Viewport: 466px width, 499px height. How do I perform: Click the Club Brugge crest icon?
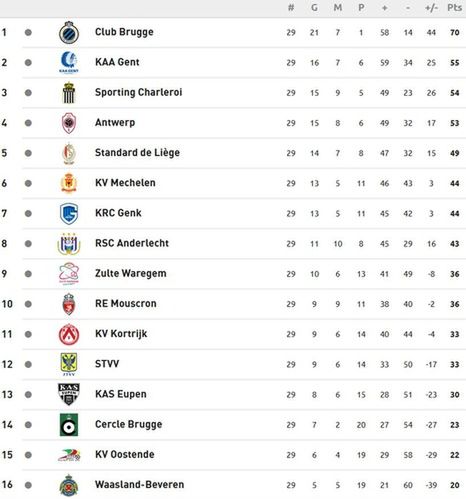point(69,33)
